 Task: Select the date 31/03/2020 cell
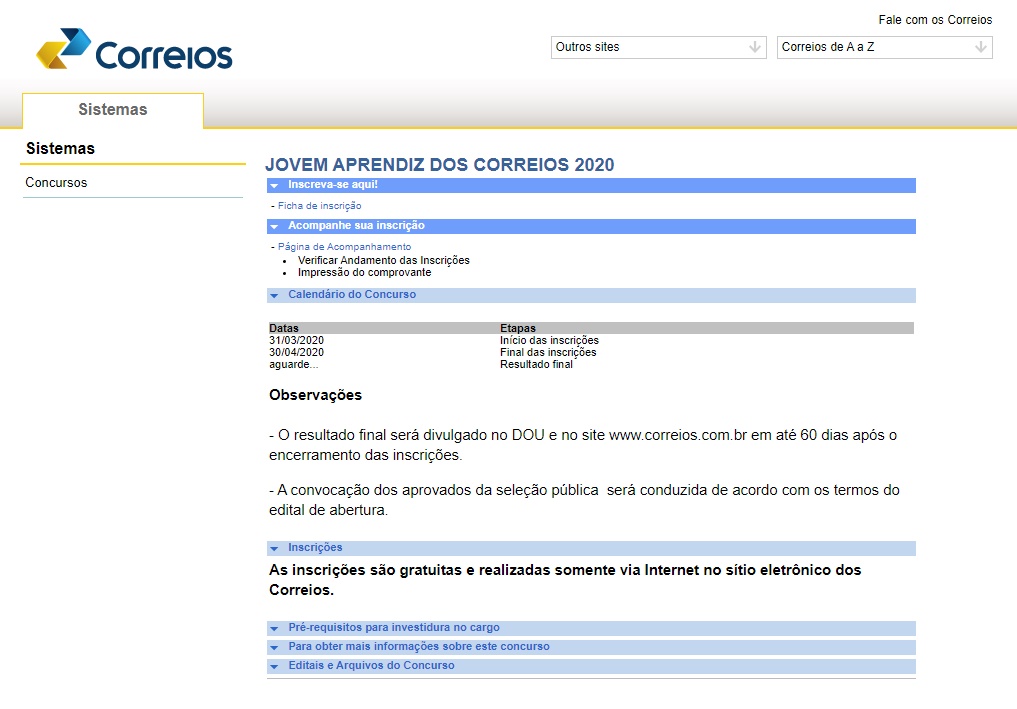click(x=296, y=341)
